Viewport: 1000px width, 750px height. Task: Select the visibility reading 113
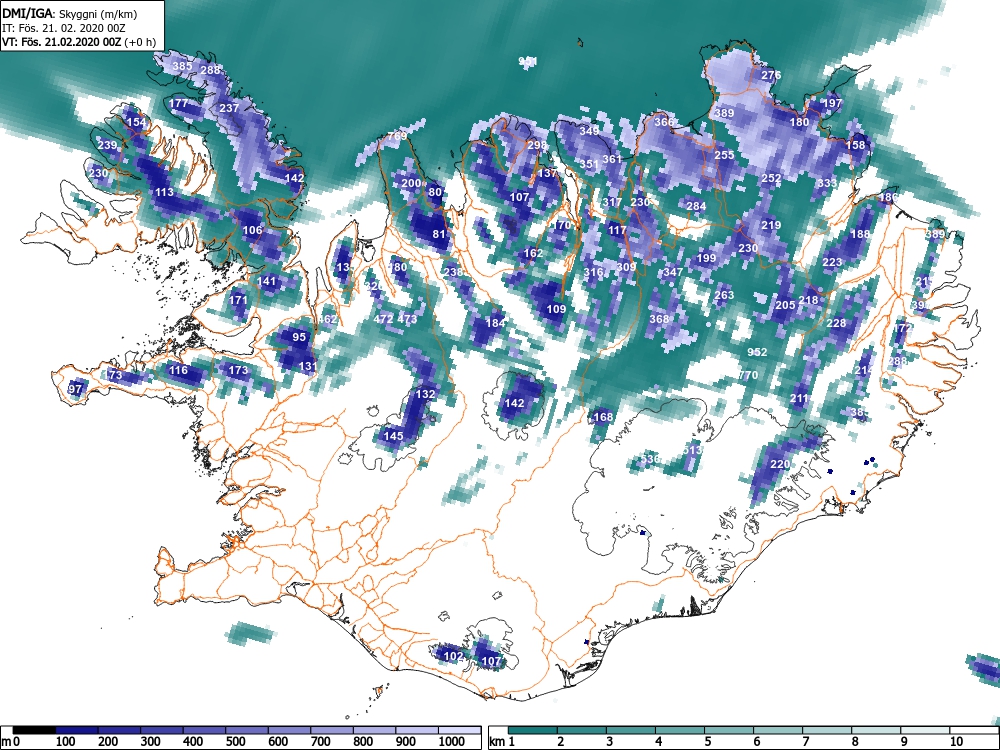tap(164, 191)
